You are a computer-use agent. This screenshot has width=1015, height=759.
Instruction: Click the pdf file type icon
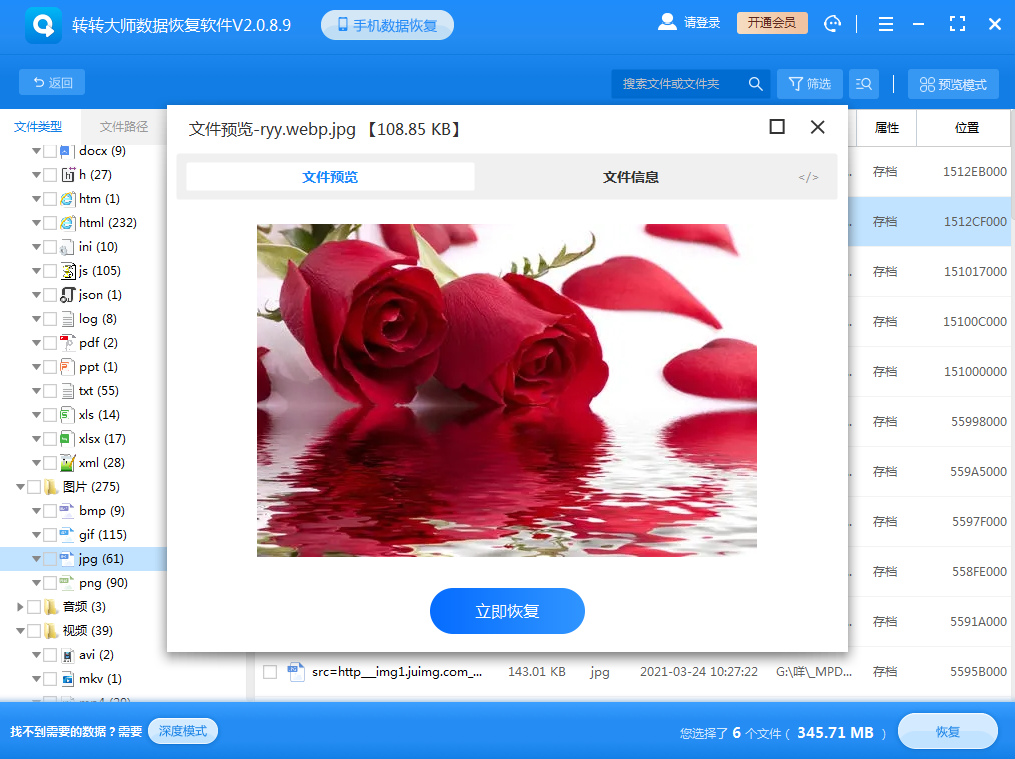click(67, 343)
